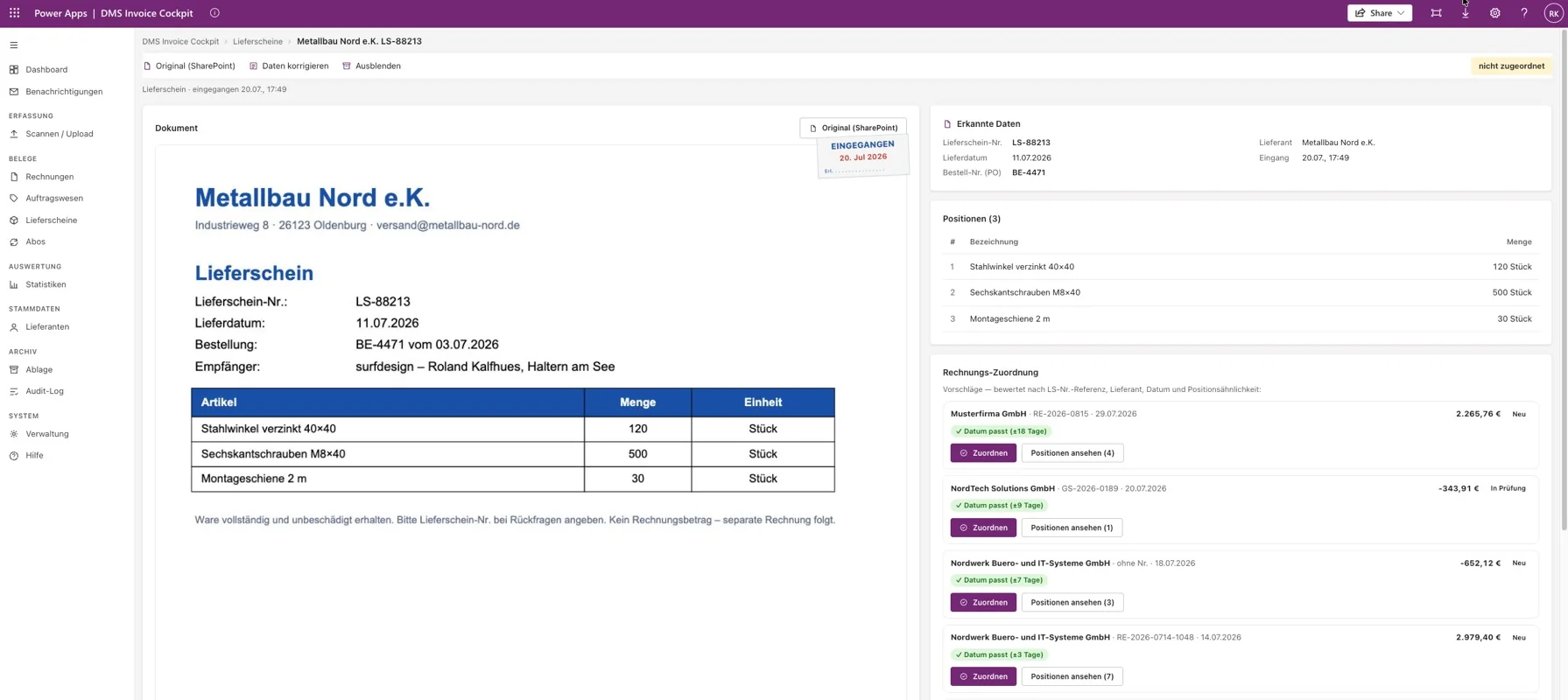Click the Lieferanten person icon
The width and height of the screenshot is (1568, 700).
[14, 327]
